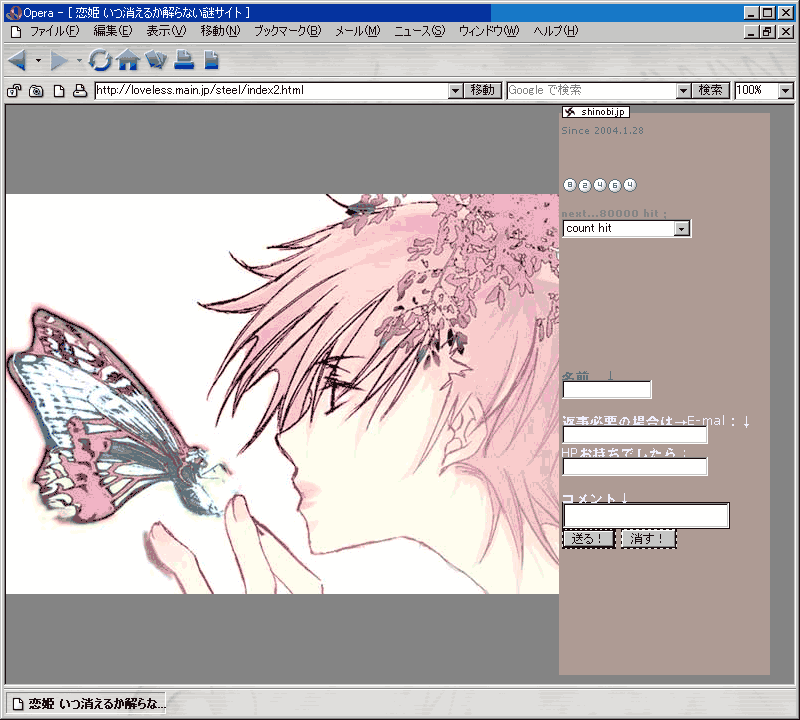Open the 表示(V) menu
This screenshot has width=800, height=720.
166,31
